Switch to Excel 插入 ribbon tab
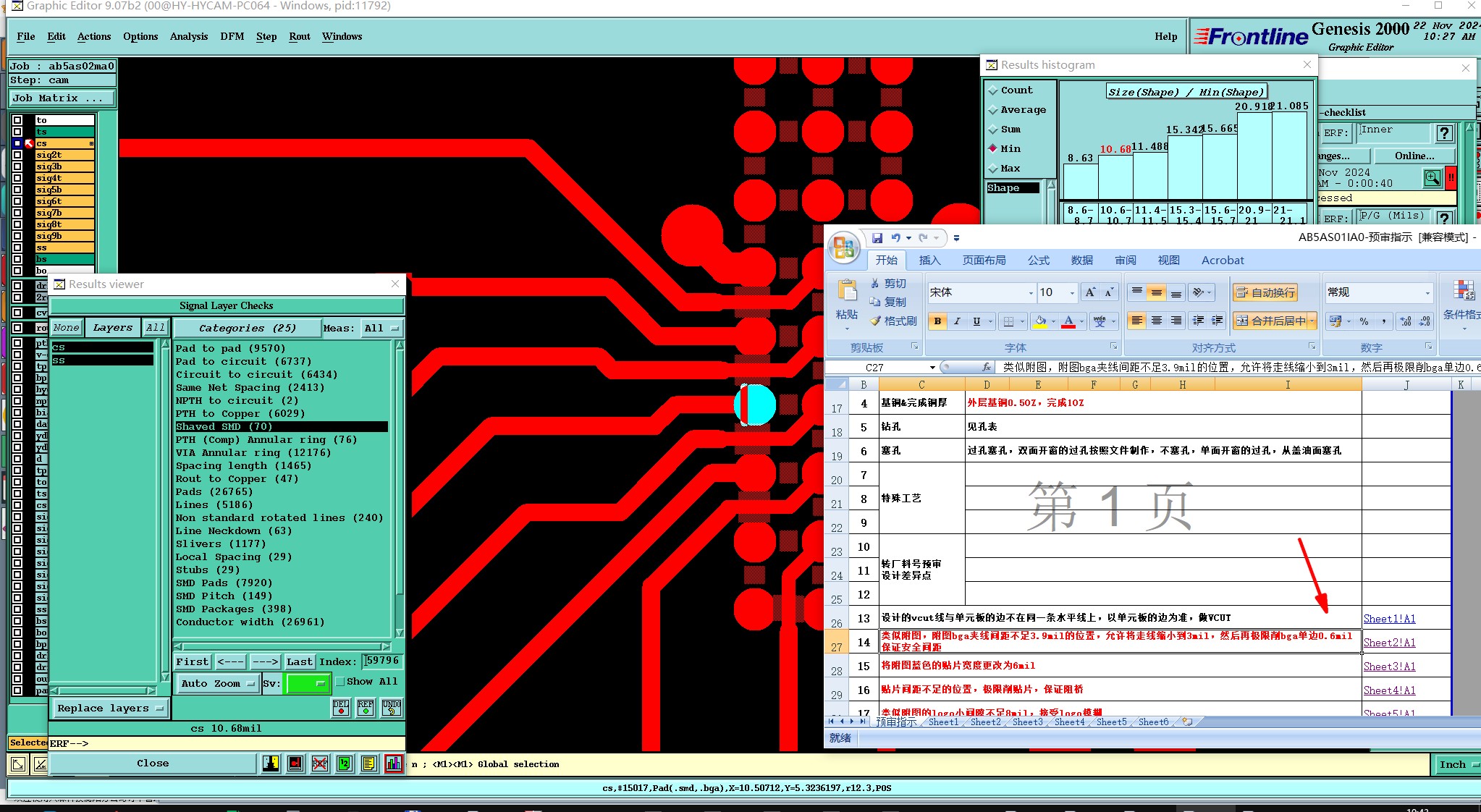This screenshot has width=1481, height=812. tap(929, 261)
